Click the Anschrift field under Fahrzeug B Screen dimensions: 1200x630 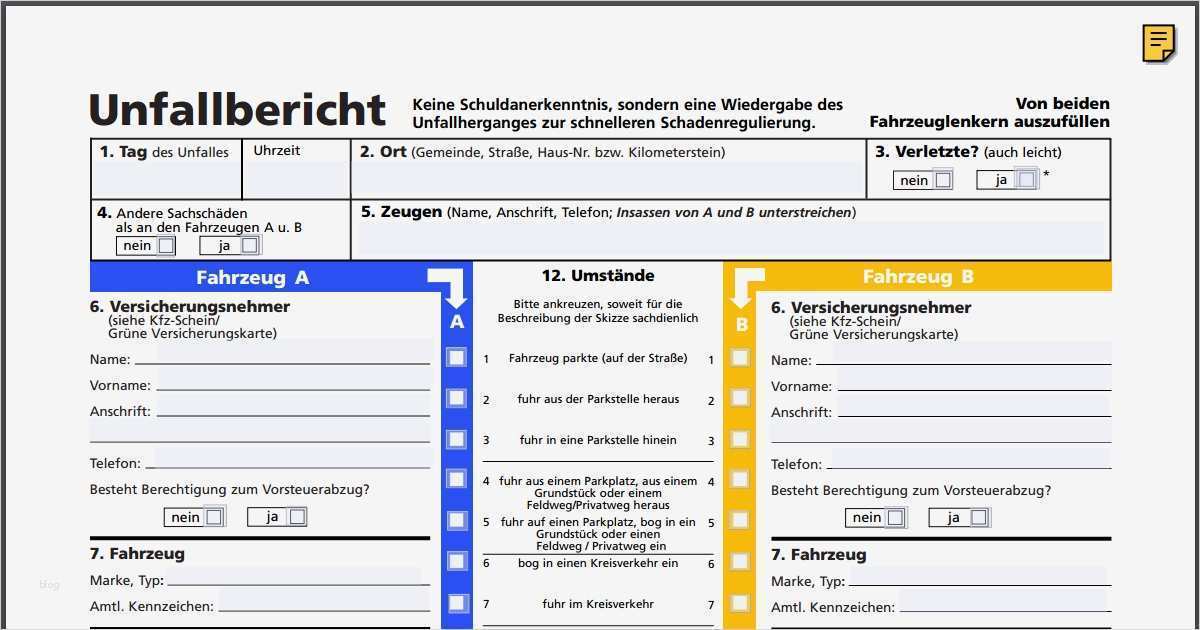[974, 406]
